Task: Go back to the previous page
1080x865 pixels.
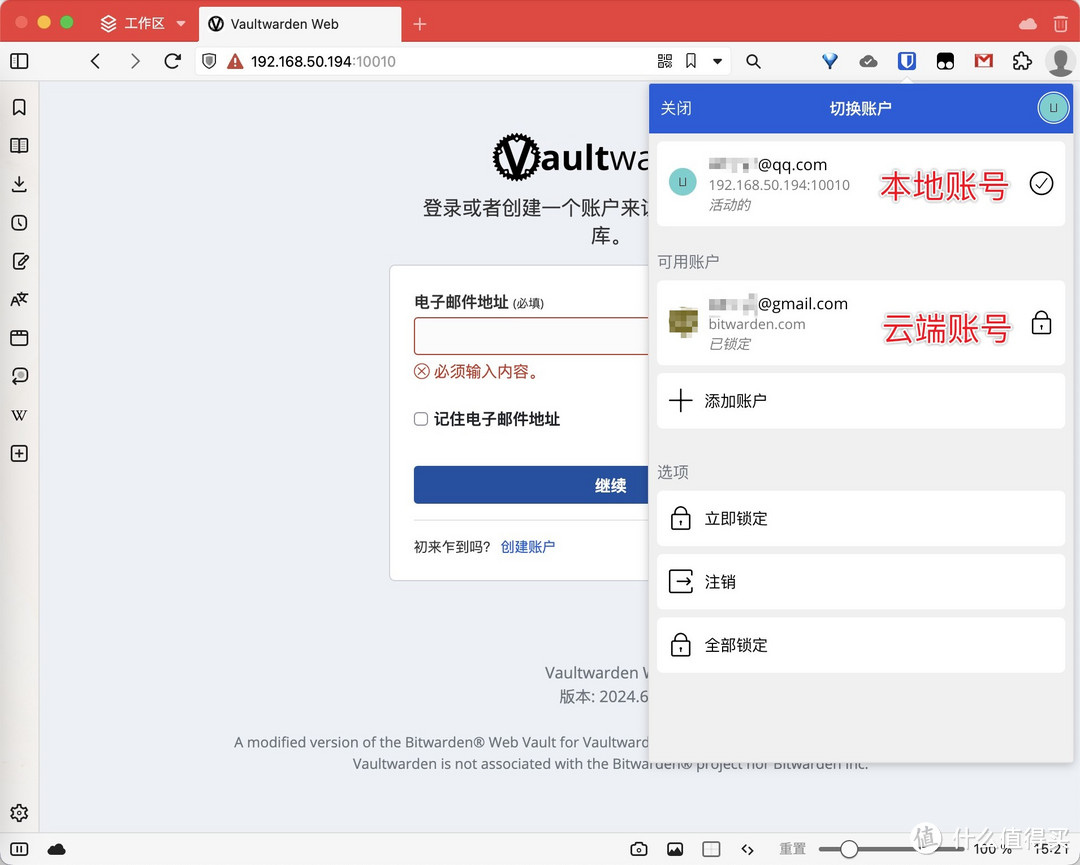Action: [x=96, y=61]
